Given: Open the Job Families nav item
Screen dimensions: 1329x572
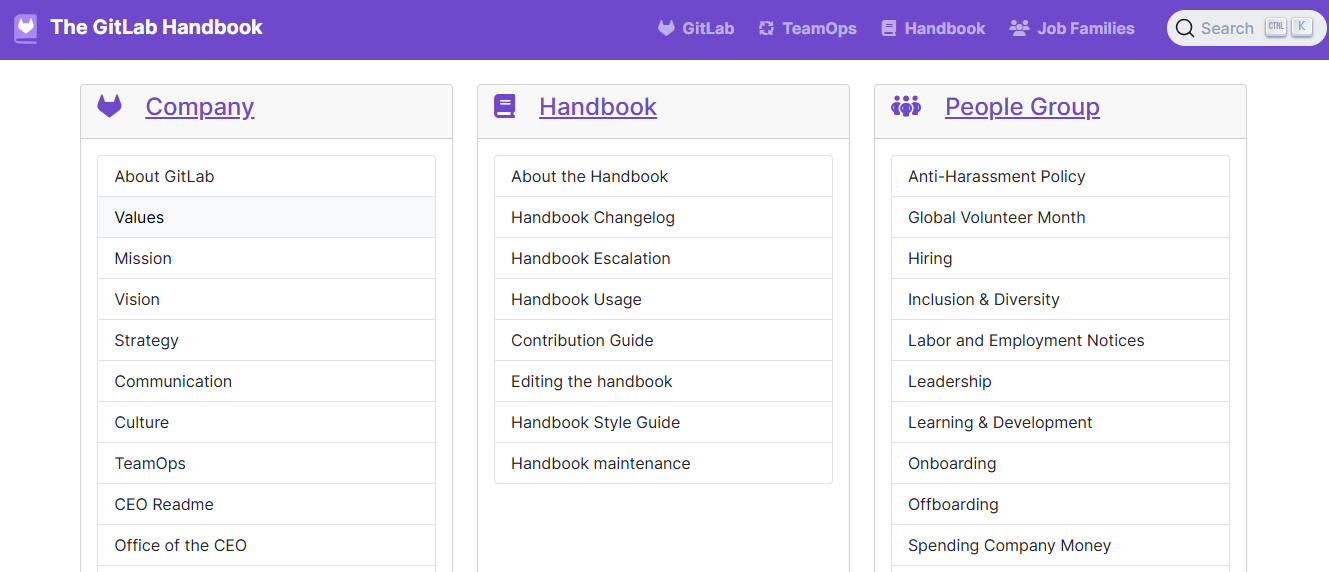Looking at the screenshot, I should coord(1072,28).
